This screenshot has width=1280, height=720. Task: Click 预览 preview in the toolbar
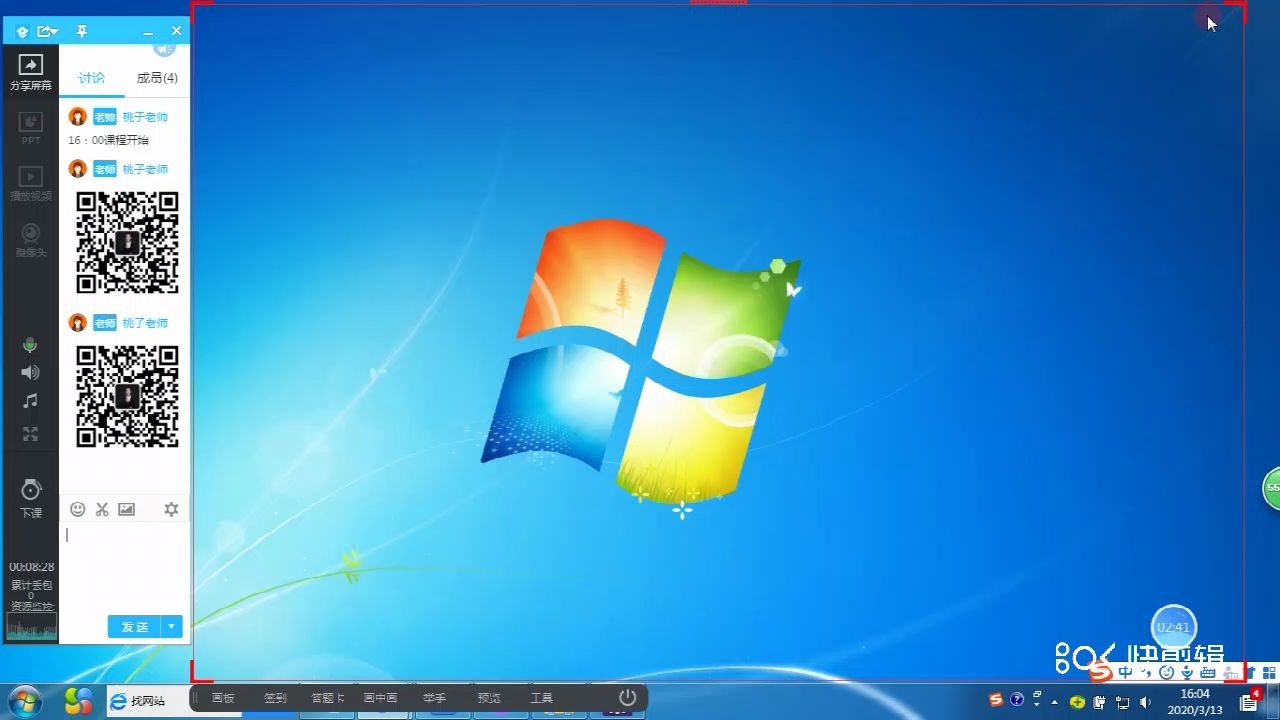click(x=489, y=698)
